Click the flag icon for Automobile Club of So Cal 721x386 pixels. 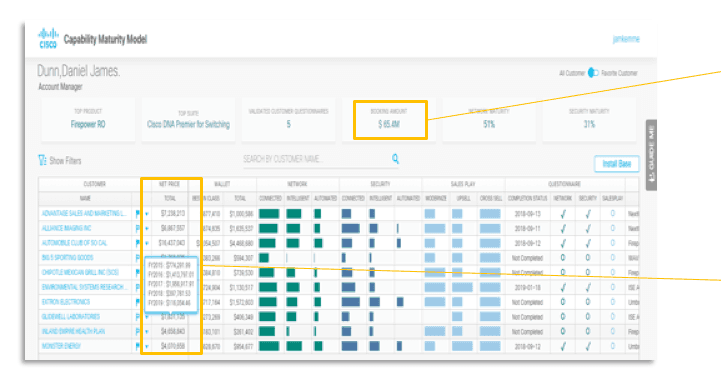click(x=138, y=243)
